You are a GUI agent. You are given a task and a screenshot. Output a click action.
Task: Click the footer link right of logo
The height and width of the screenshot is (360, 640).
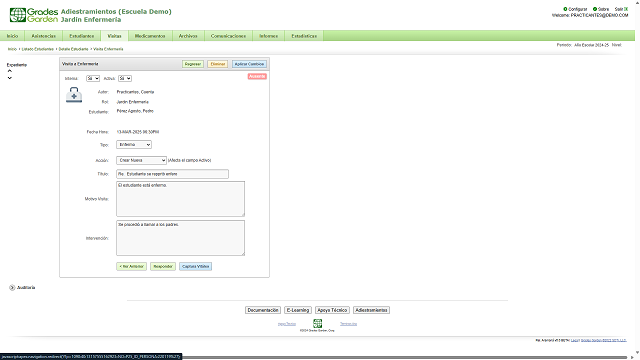tap(349, 324)
